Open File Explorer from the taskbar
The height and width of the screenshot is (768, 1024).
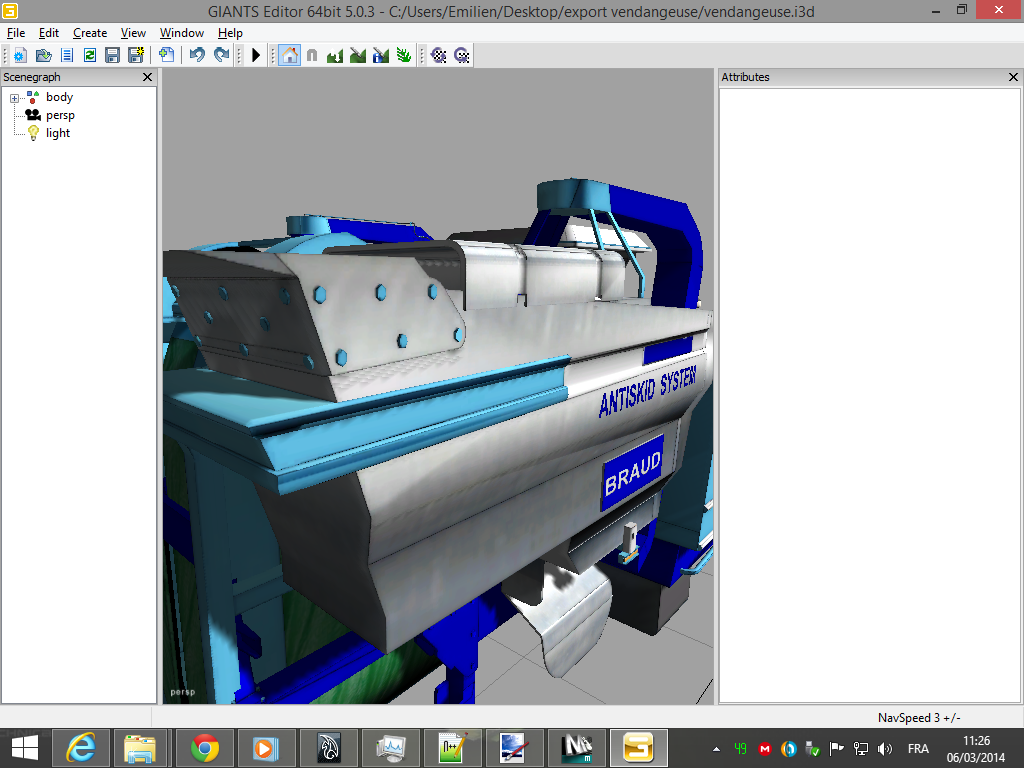pyautogui.click(x=140, y=748)
